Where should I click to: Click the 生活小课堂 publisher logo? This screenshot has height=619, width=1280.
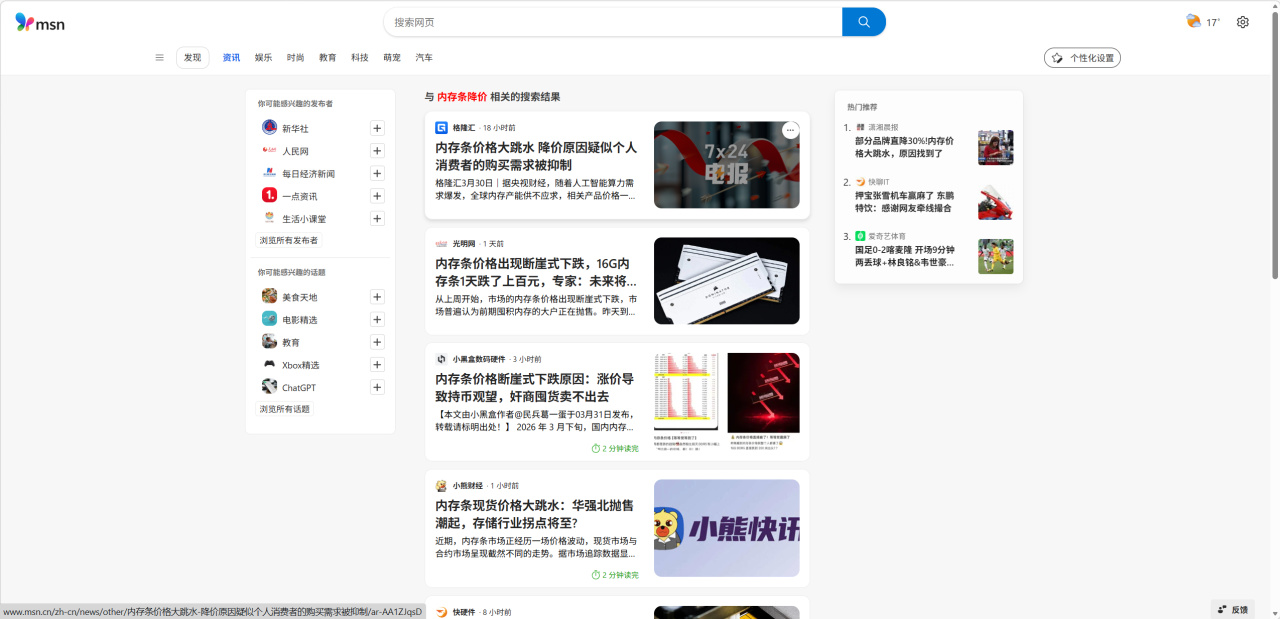click(270, 218)
